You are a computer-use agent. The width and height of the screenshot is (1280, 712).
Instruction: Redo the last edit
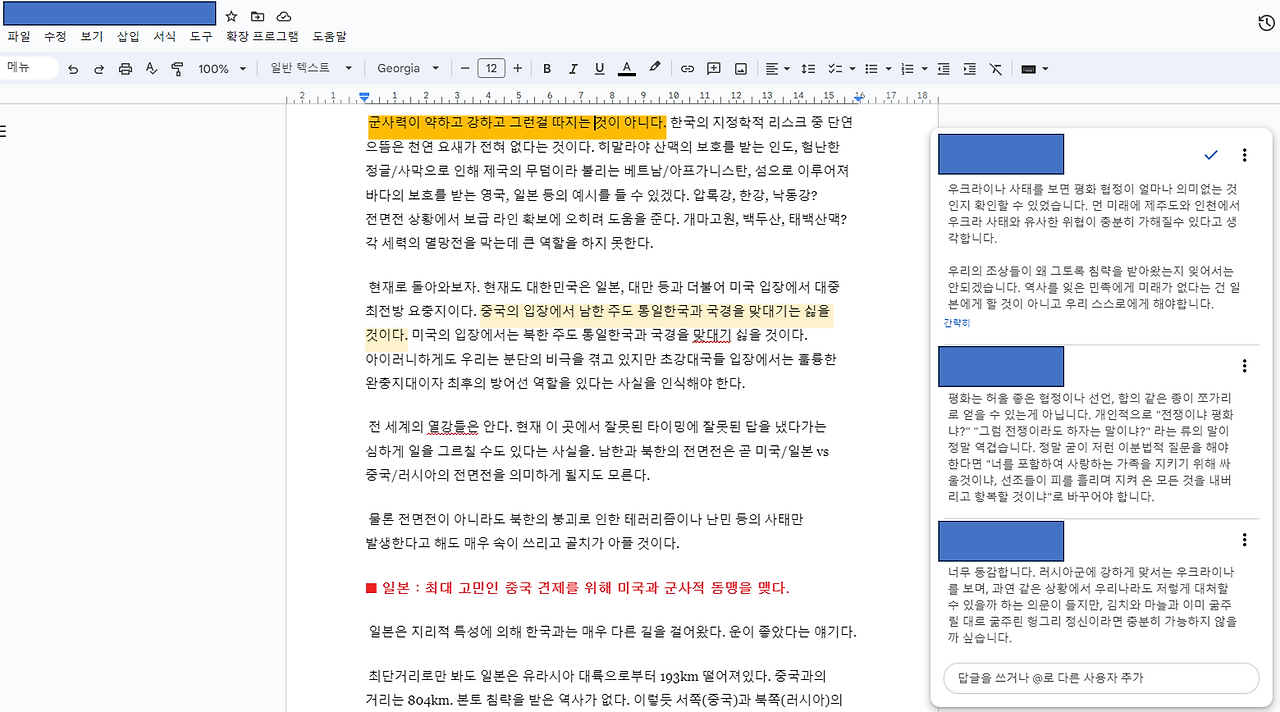pyautogui.click(x=99, y=69)
